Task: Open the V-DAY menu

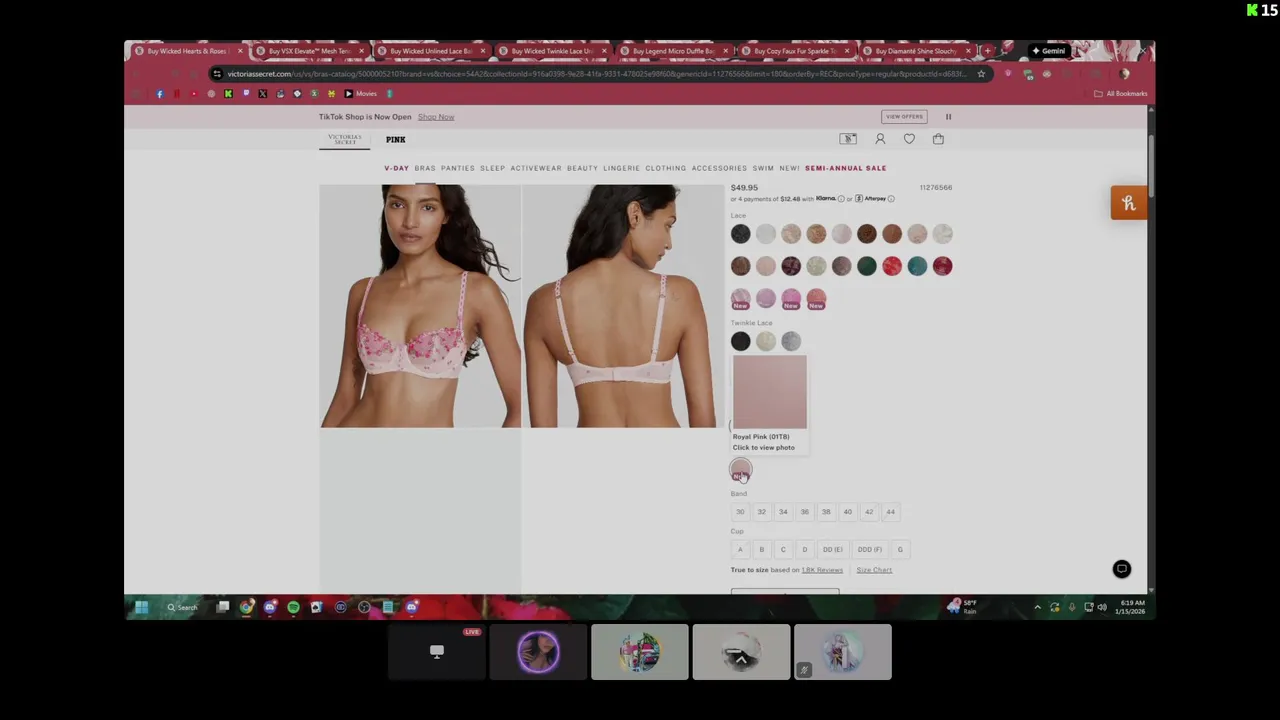Action: tap(397, 168)
